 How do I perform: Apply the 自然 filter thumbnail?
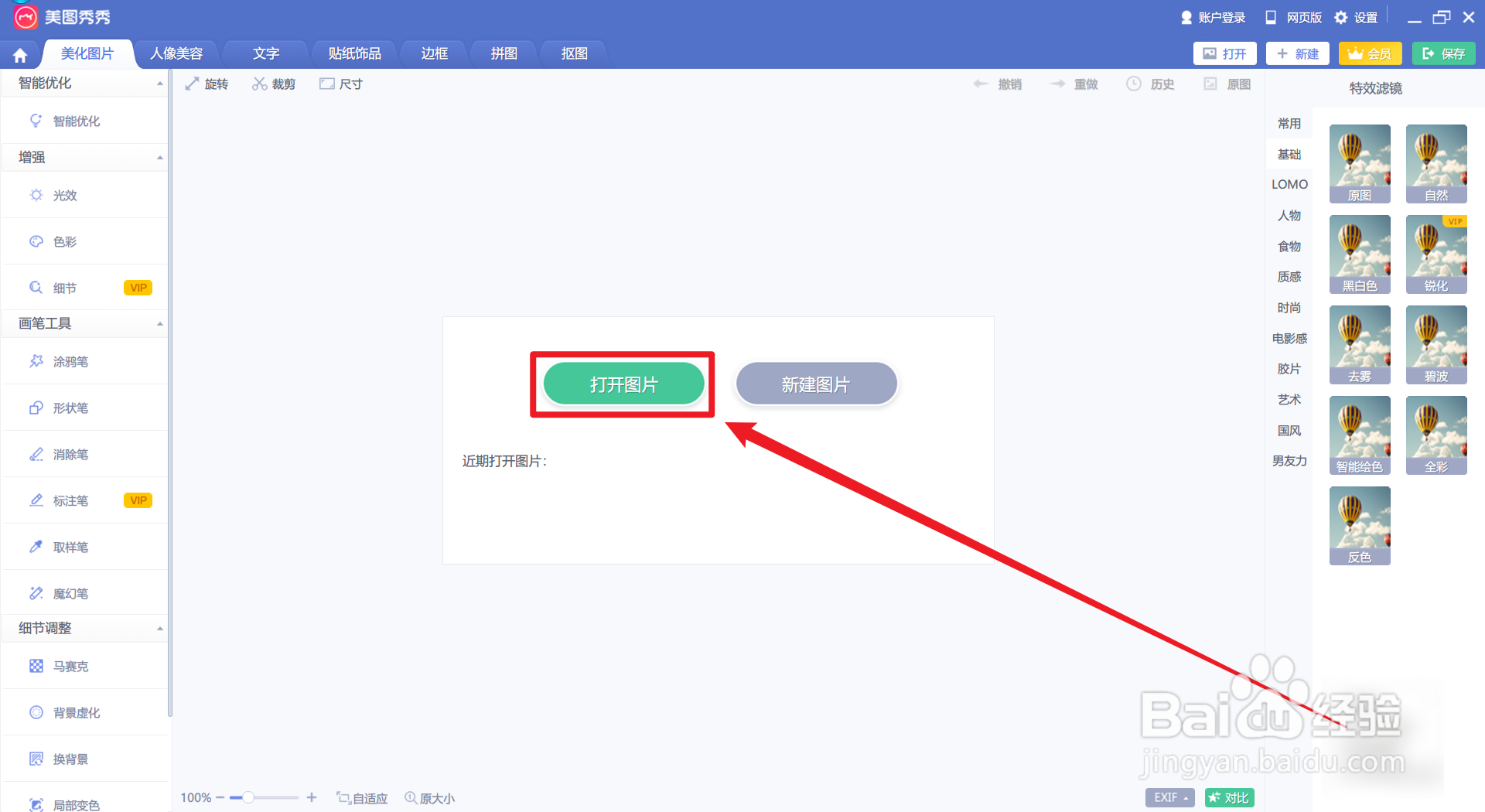click(x=1436, y=164)
